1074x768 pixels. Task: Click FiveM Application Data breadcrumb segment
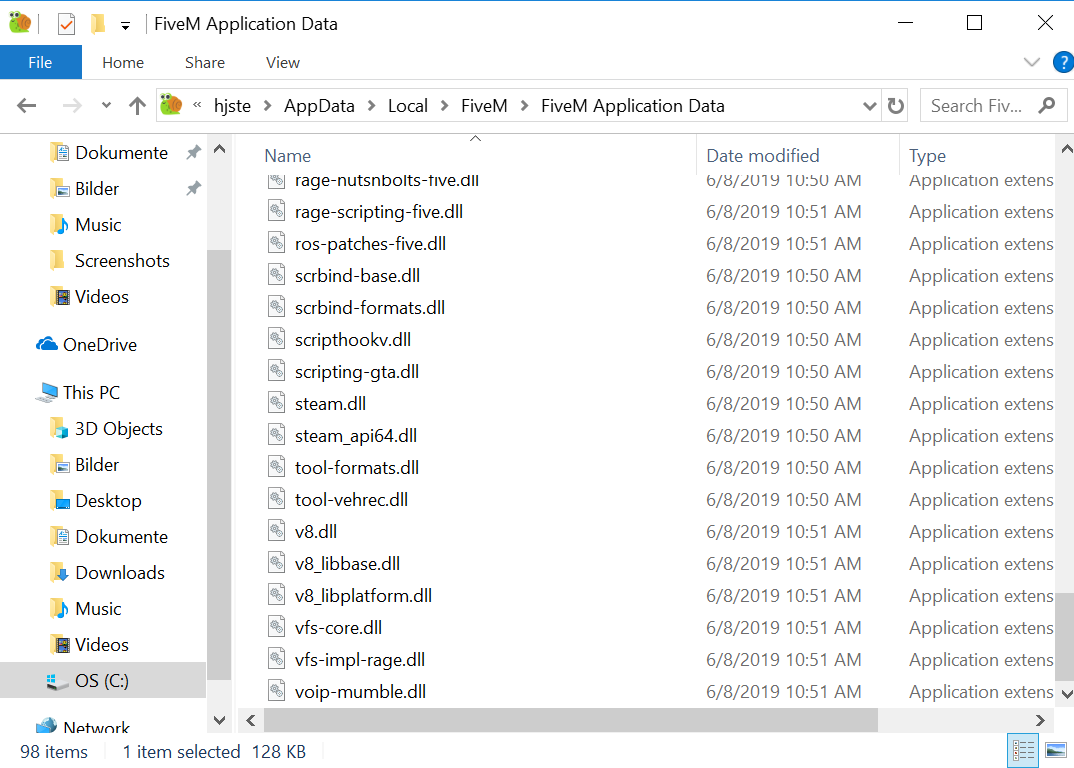(x=633, y=106)
